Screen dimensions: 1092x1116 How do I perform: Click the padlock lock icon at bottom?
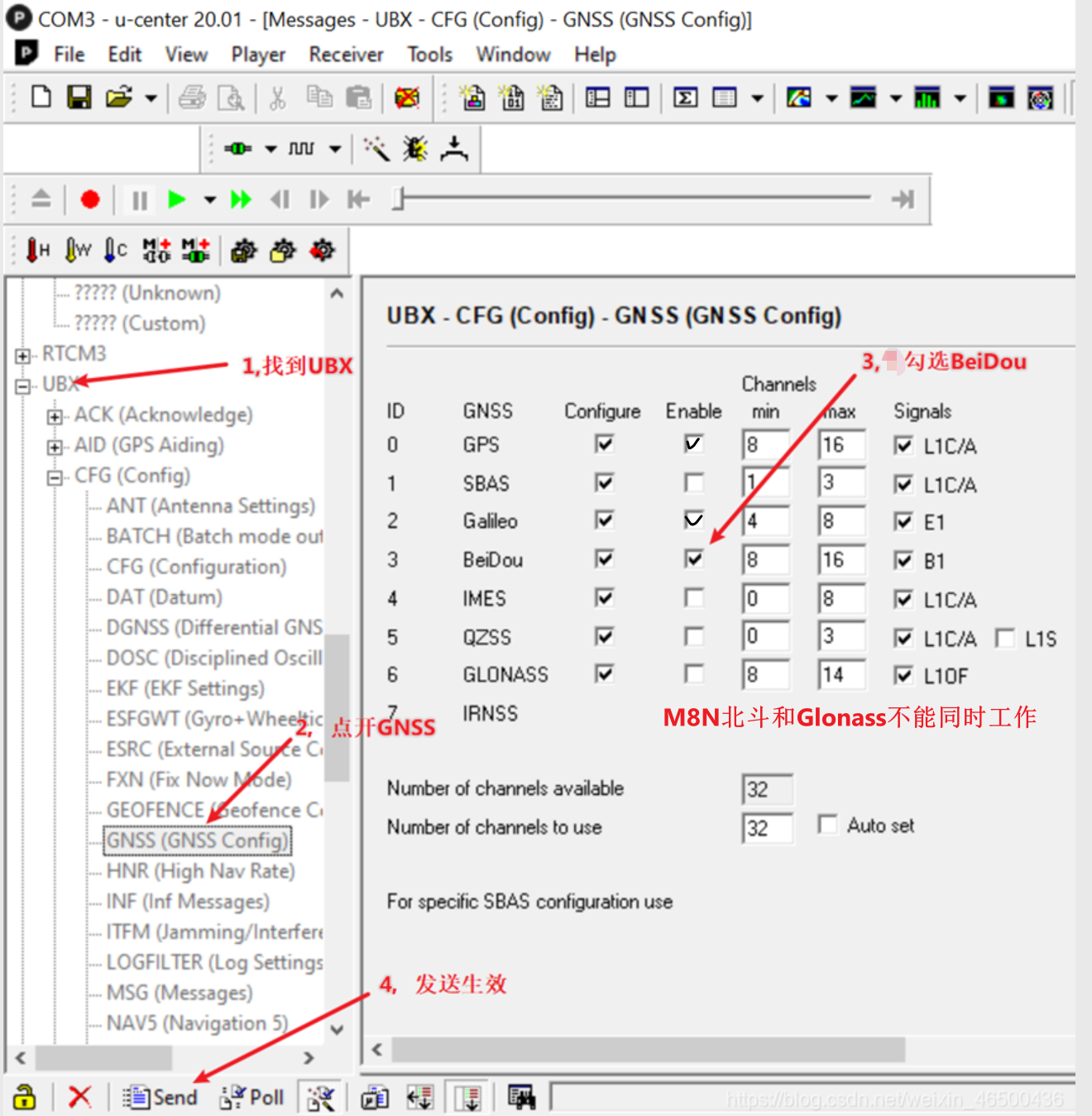point(25,1098)
